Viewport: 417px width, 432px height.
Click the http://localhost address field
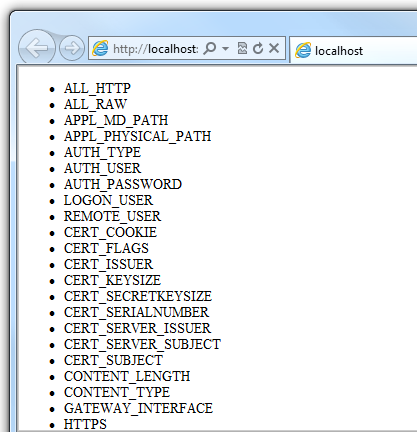pyautogui.click(x=156, y=49)
